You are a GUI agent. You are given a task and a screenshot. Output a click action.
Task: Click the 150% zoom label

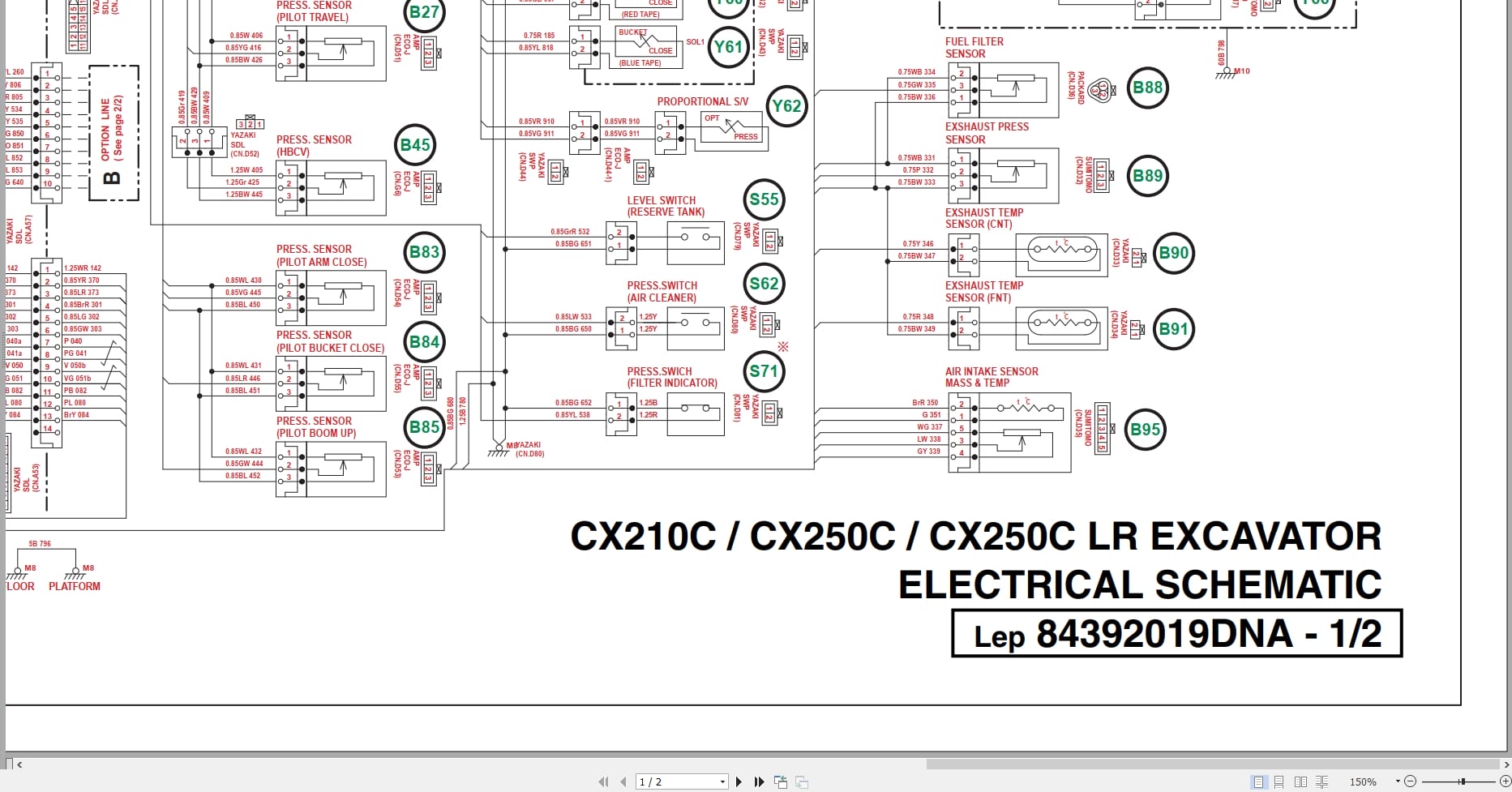click(1363, 781)
